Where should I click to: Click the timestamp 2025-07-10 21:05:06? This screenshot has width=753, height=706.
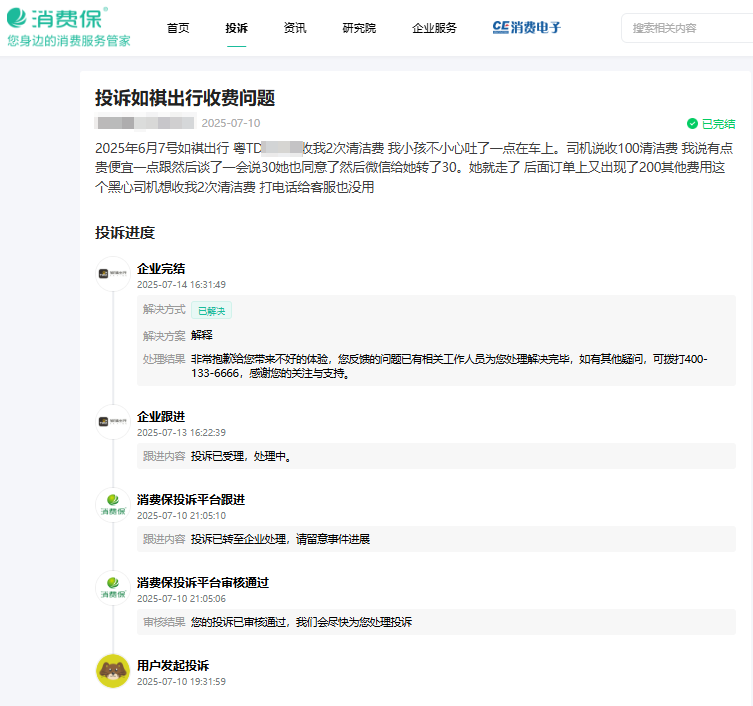coord(181,599)
